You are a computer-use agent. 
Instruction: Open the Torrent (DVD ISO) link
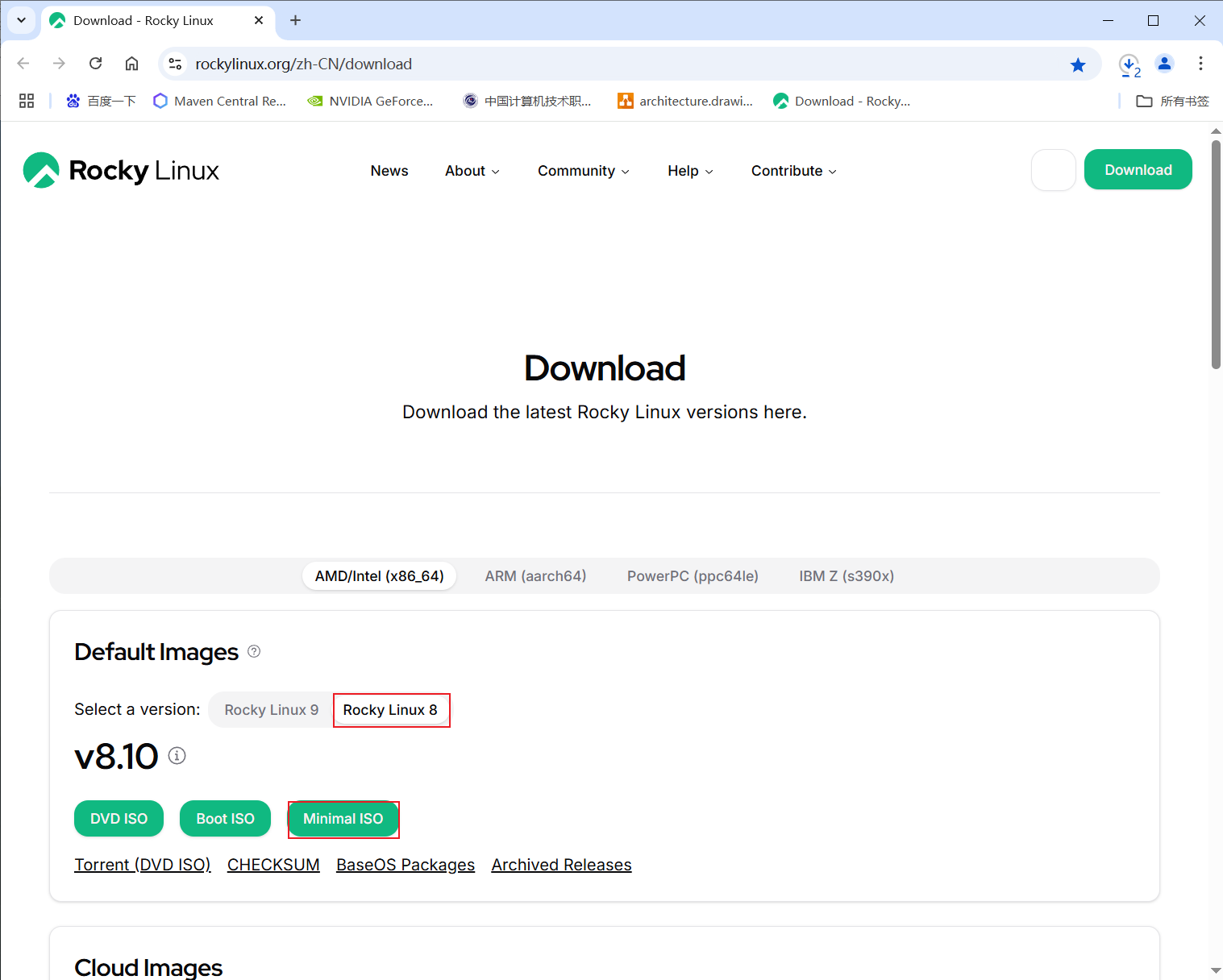[x=143, y=865]
